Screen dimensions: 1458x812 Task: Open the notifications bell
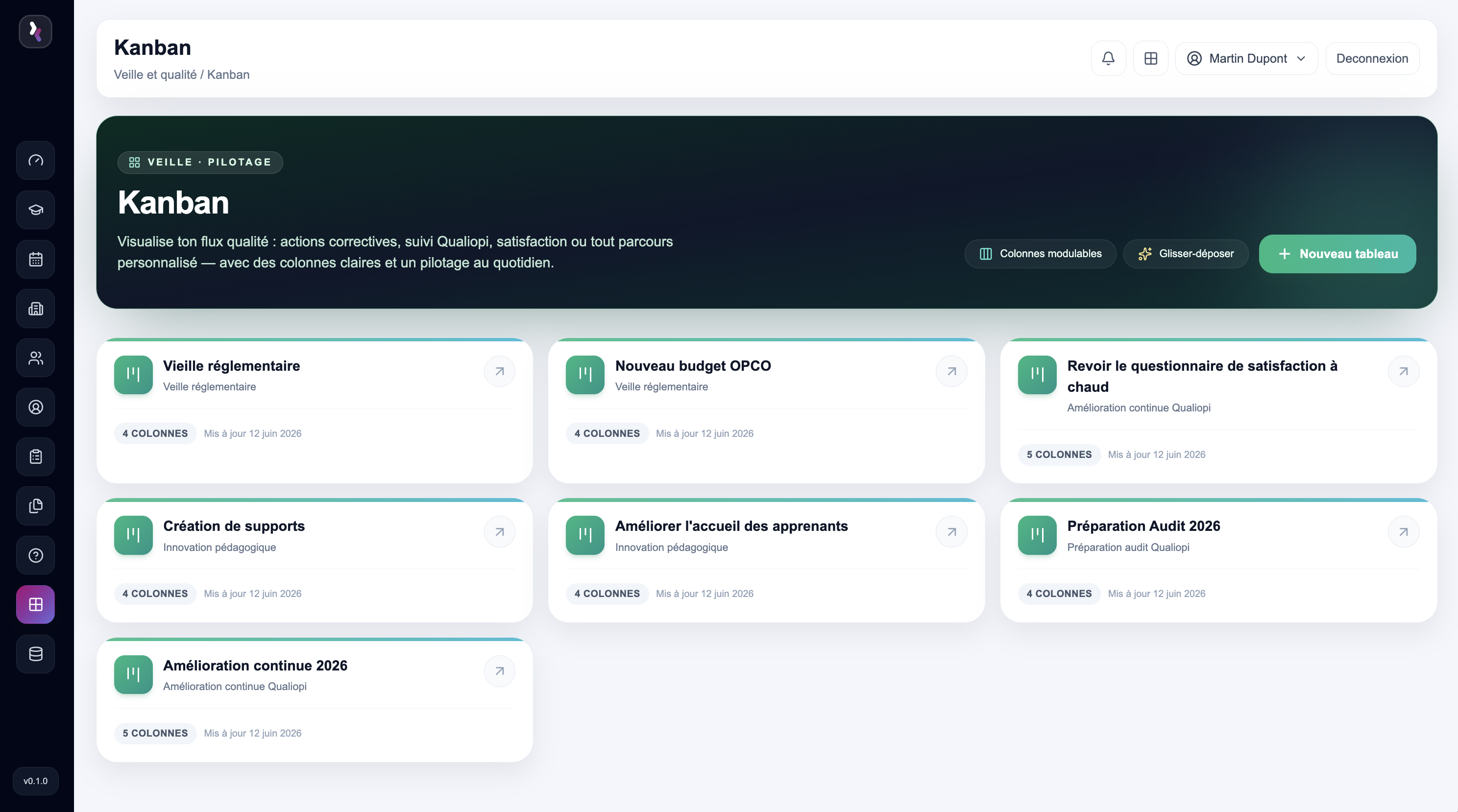(x=1108, y=58)
